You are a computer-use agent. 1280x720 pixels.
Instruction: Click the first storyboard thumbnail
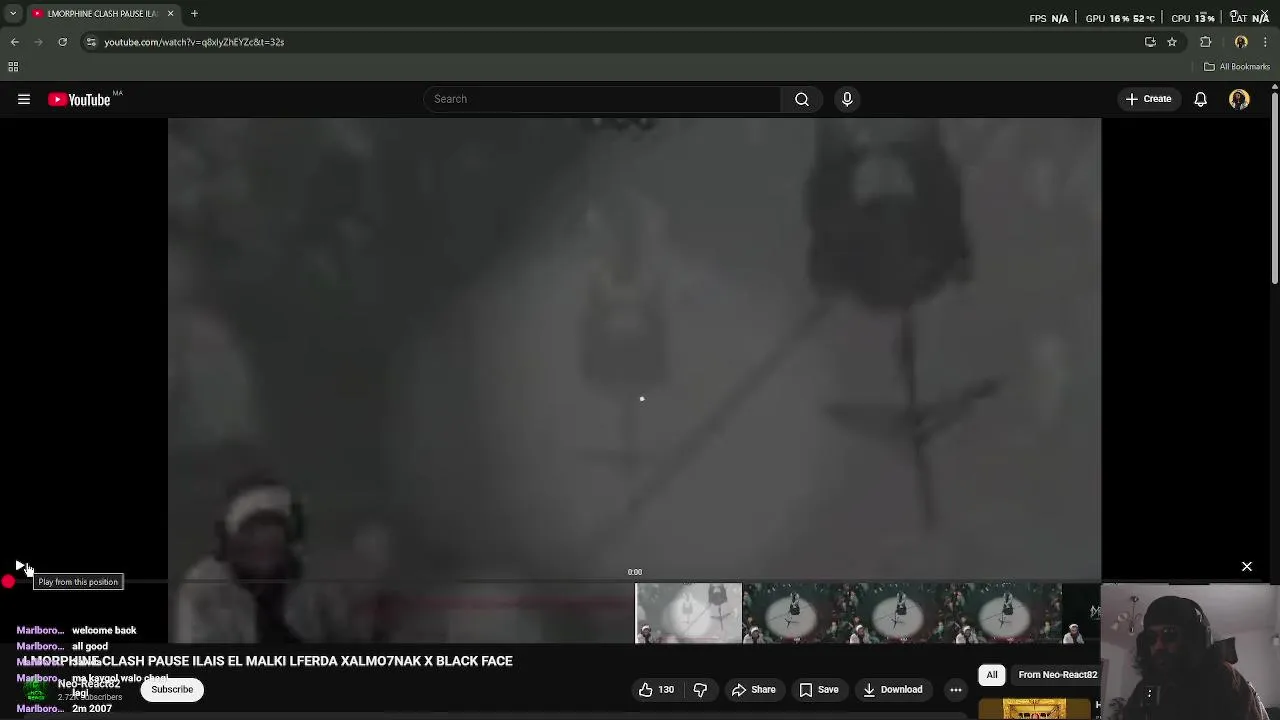[x=689, y=613]
